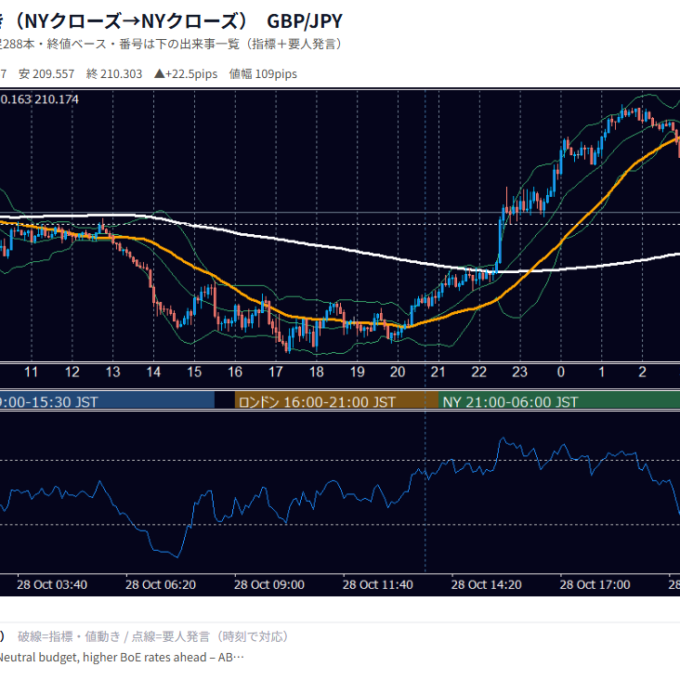Screen dimensions: 680x680
Task: Click hour label 11 on time axis
Action: pyautogui.click(x=31, y=372)
